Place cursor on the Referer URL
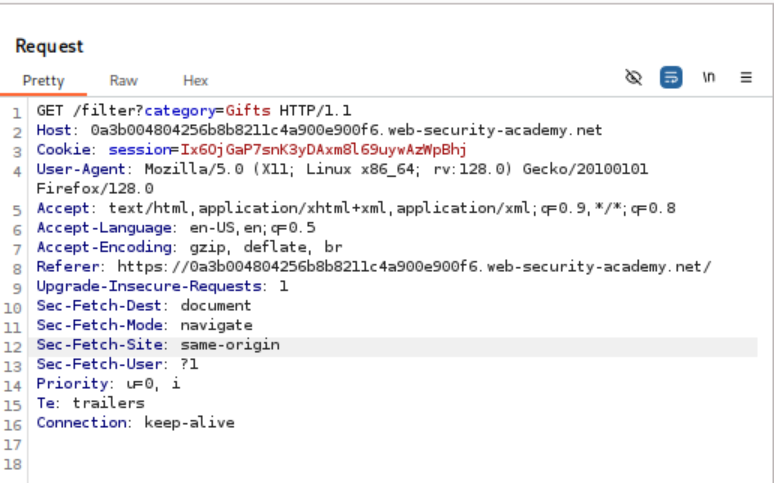This screenshot has height=483, width=774. 414,266
